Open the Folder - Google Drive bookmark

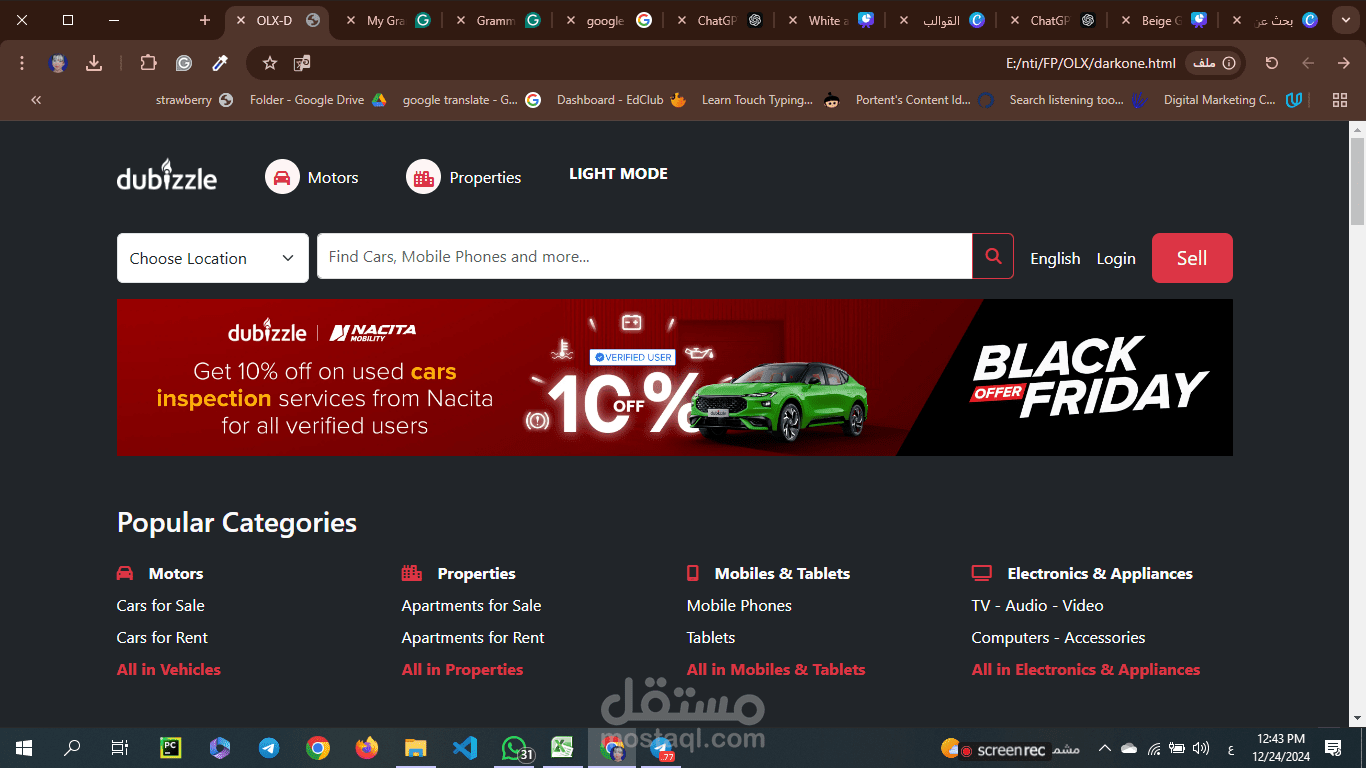pos(318,100)
